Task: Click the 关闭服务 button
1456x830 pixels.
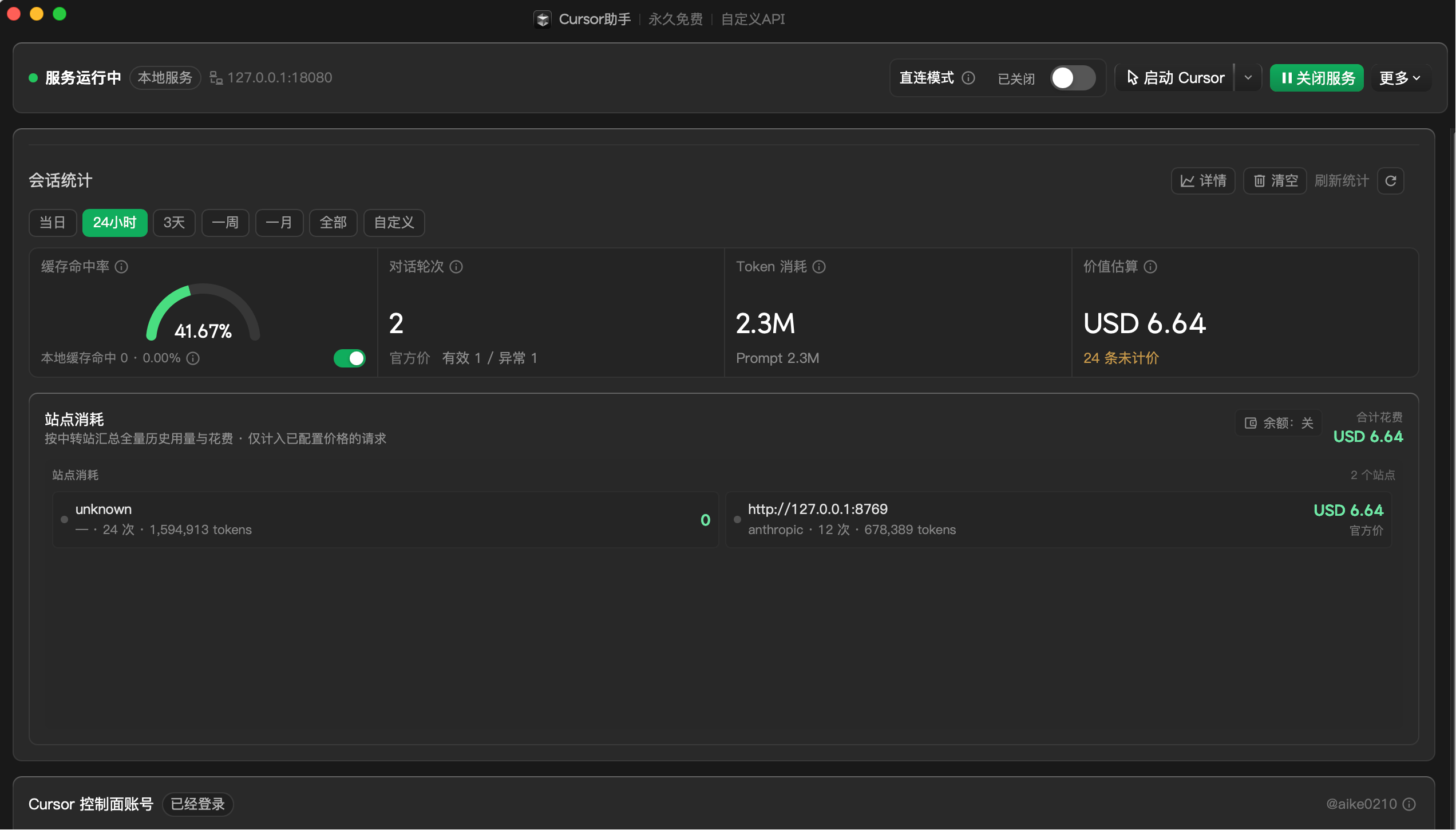Action: [1317, 78]
